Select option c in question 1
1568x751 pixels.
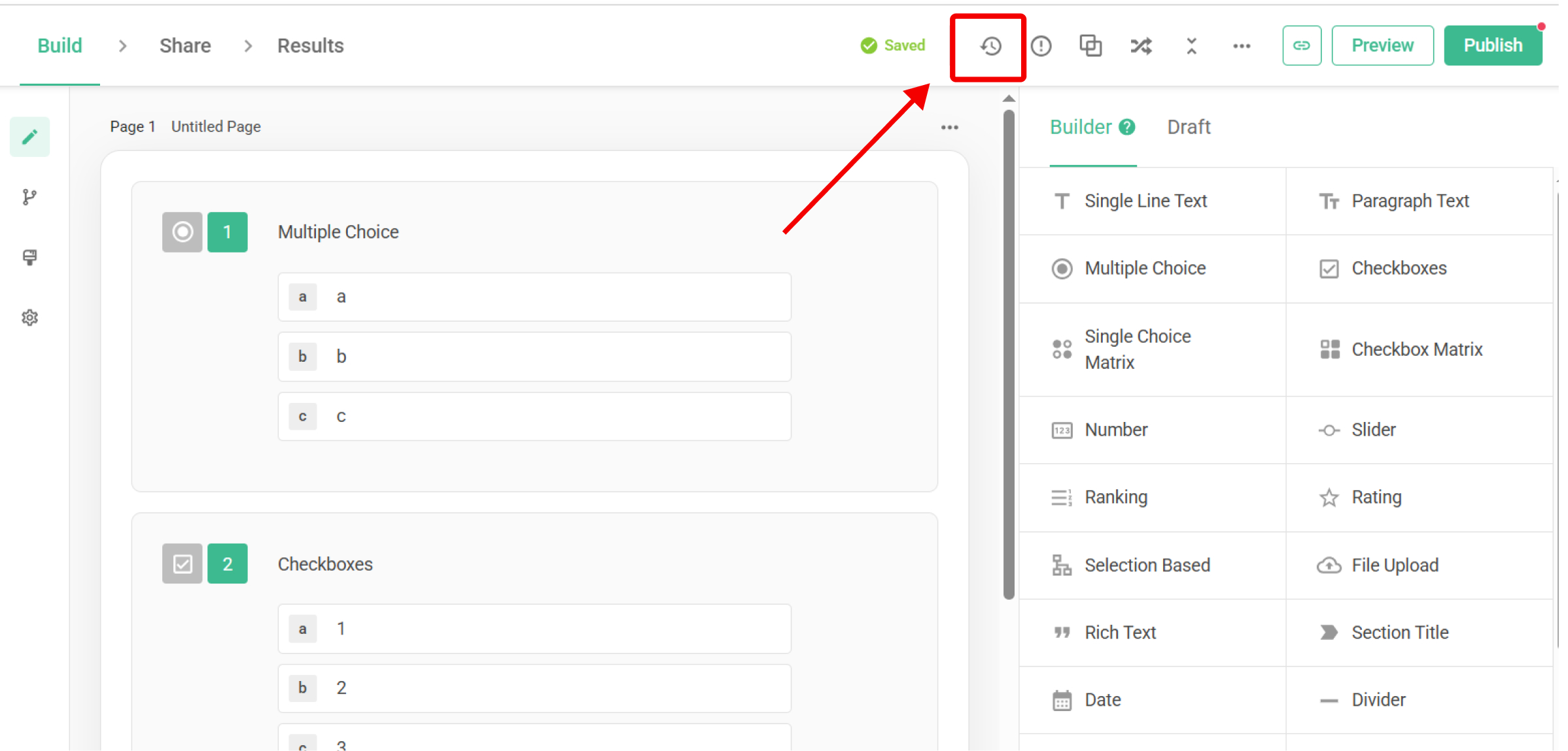pyautogui.click(x=534, y=417)
